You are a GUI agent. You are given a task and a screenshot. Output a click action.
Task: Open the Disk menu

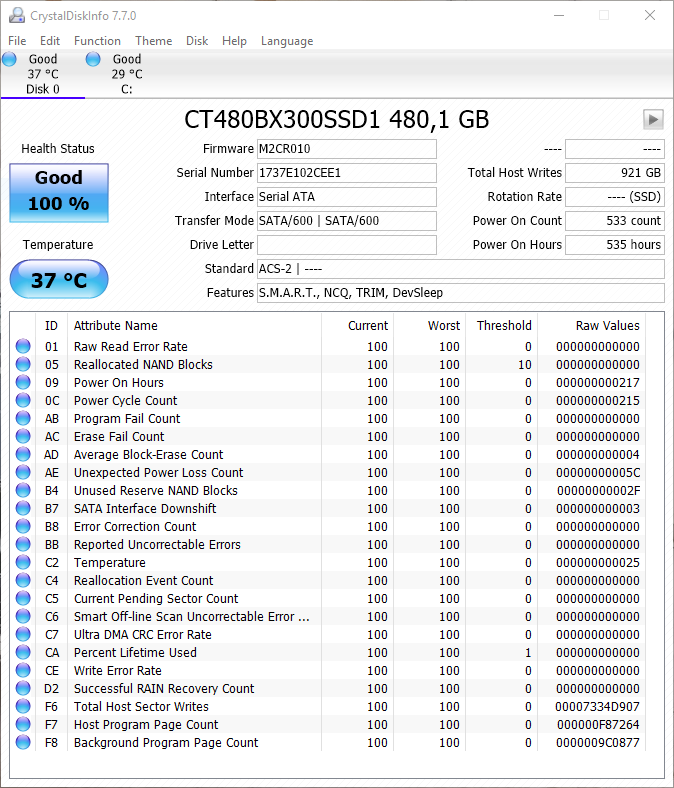(197, 41)
